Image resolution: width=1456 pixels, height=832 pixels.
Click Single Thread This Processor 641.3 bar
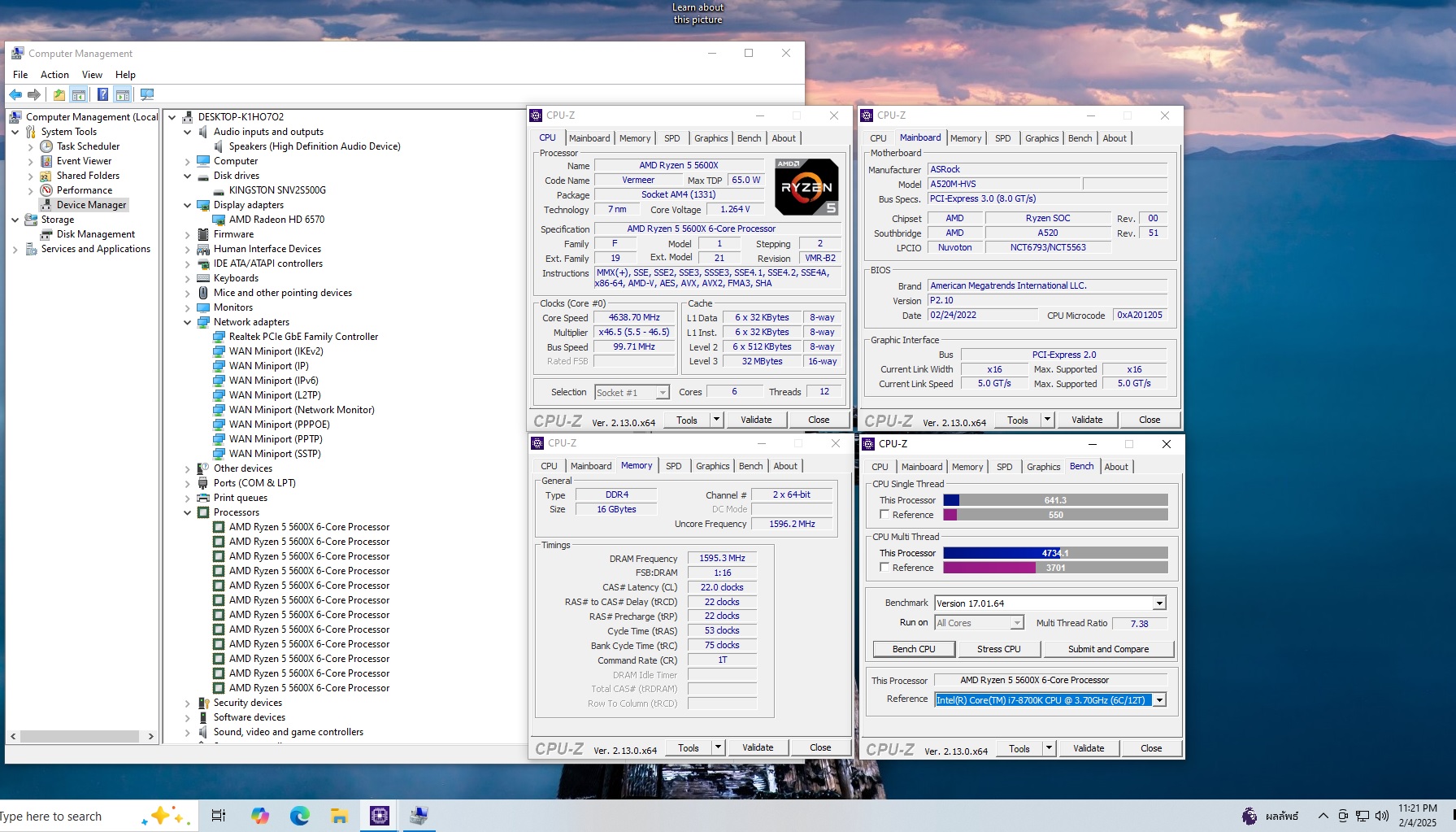pyautogui.click(x=1055, y=500)
